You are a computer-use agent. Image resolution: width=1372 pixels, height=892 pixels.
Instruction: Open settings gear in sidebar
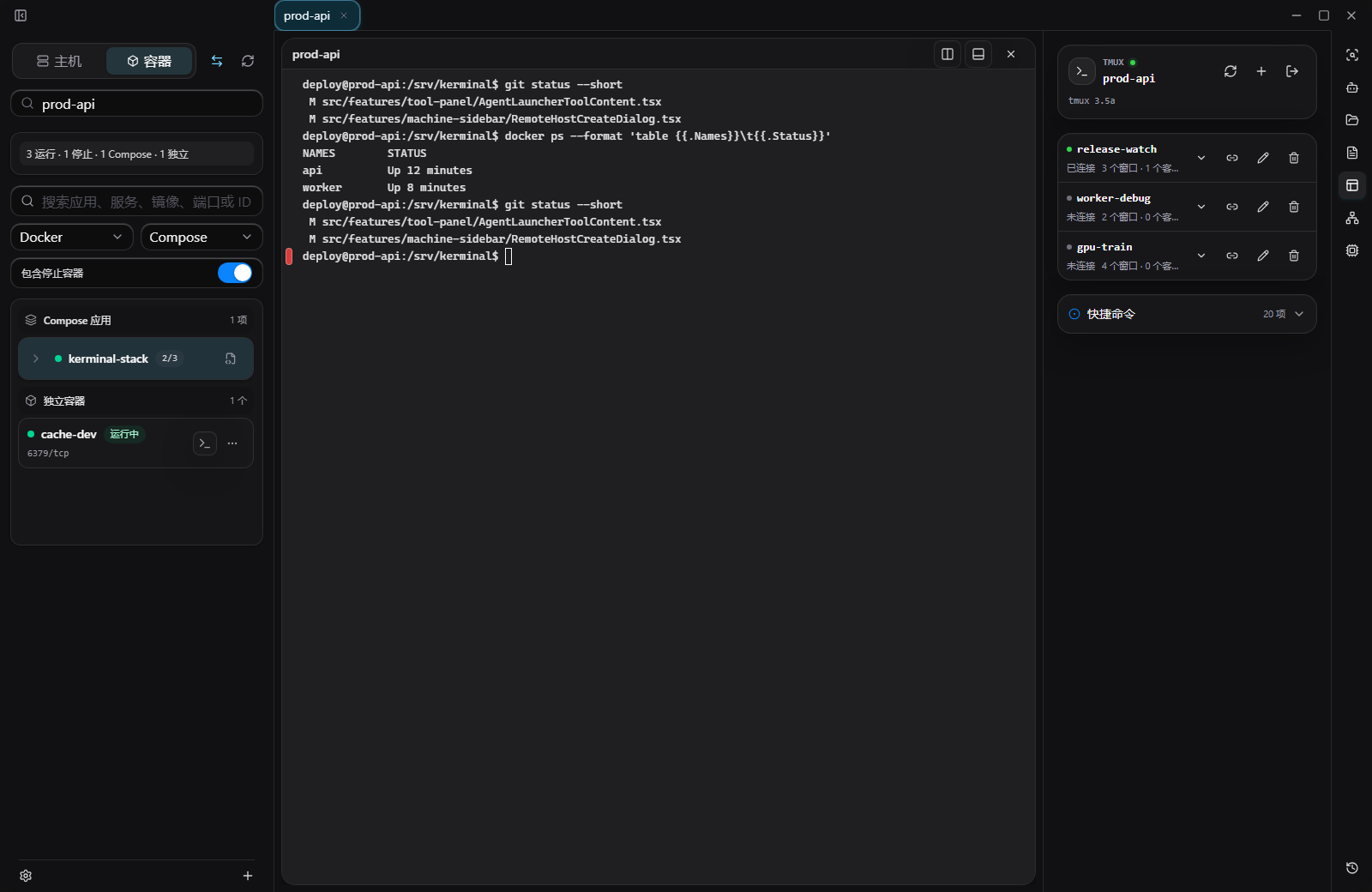tap(26, 876)
